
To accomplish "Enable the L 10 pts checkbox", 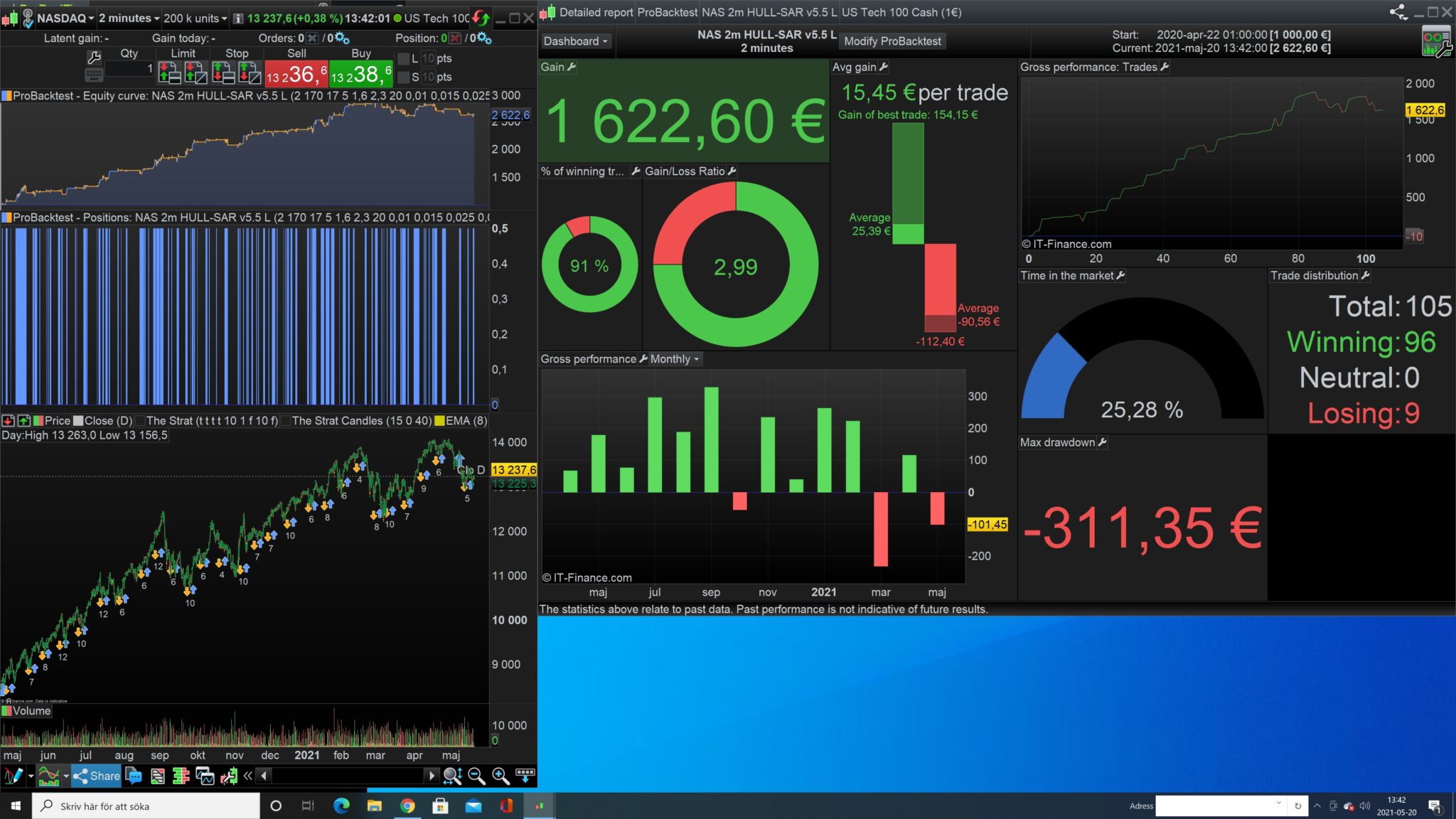I will click(404, 58).
